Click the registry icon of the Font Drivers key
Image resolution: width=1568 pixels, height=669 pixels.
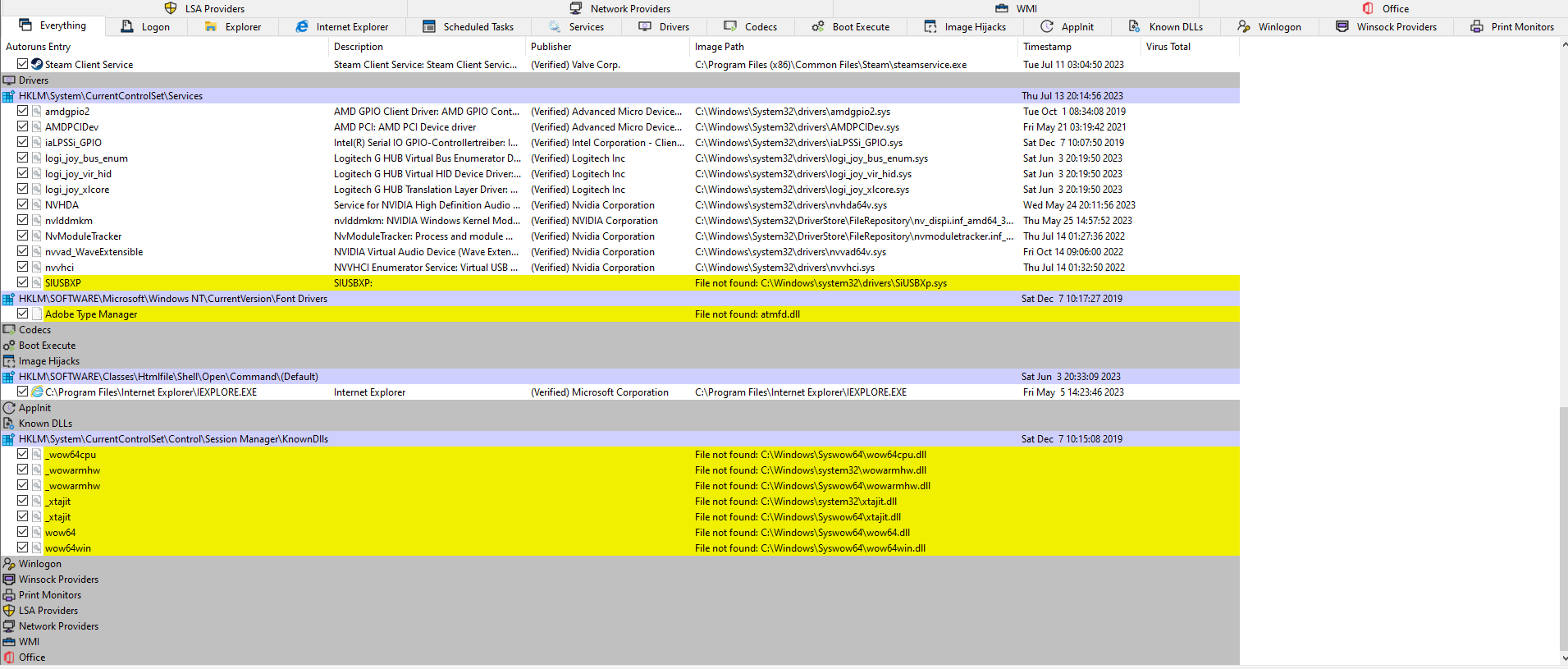(x=8, y=299)
